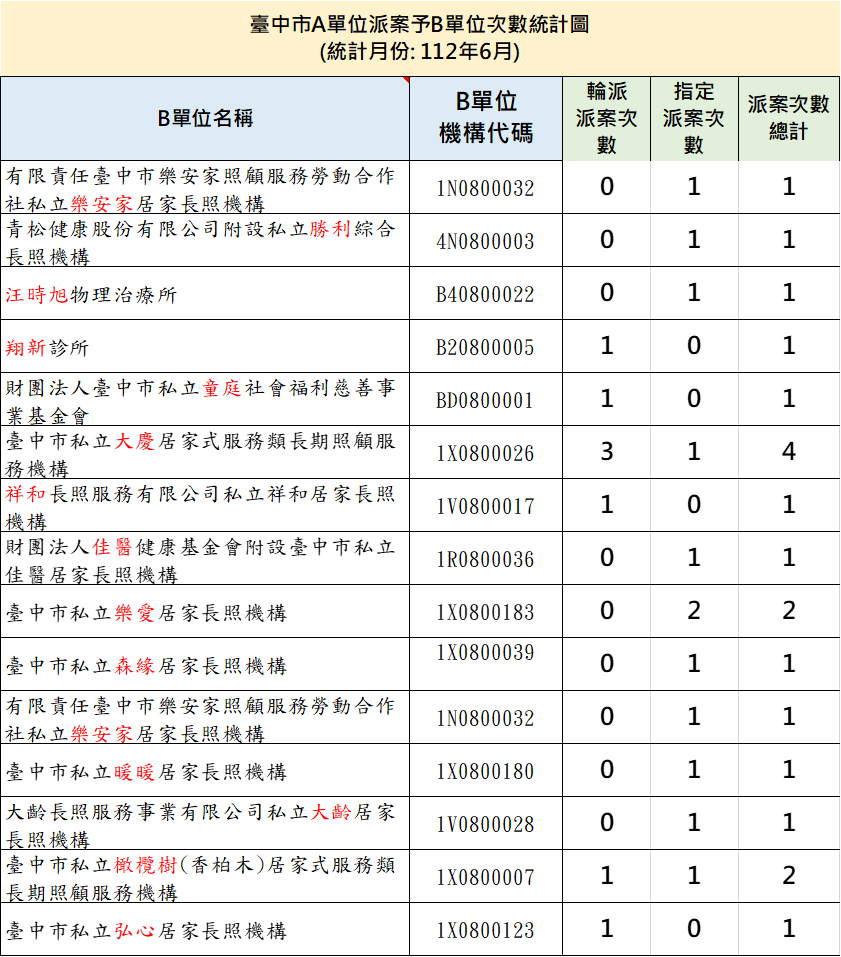
Task: Click code cell 1X0800123
Action: (x=486, y=931)
